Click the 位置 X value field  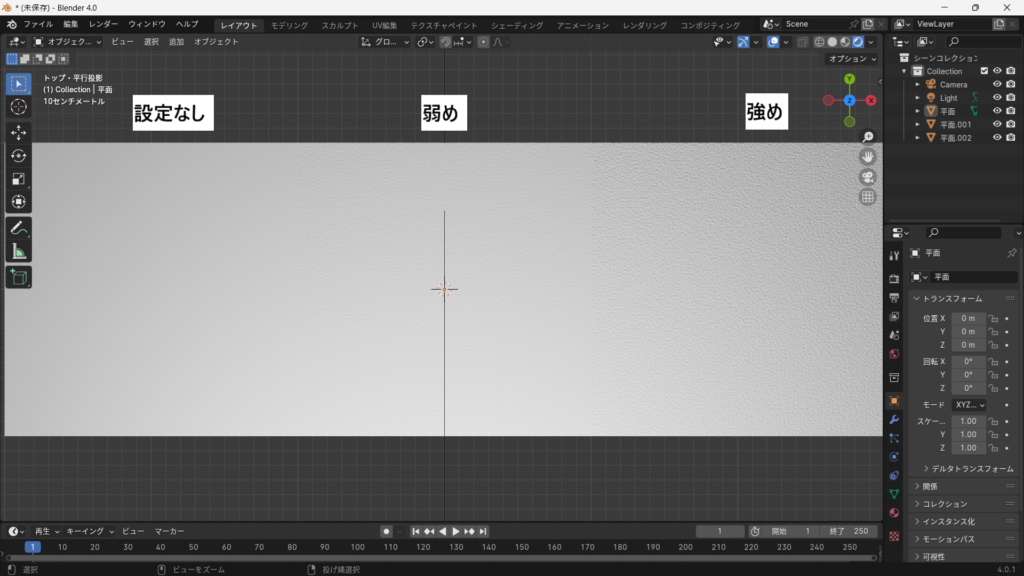coord(968,318)
